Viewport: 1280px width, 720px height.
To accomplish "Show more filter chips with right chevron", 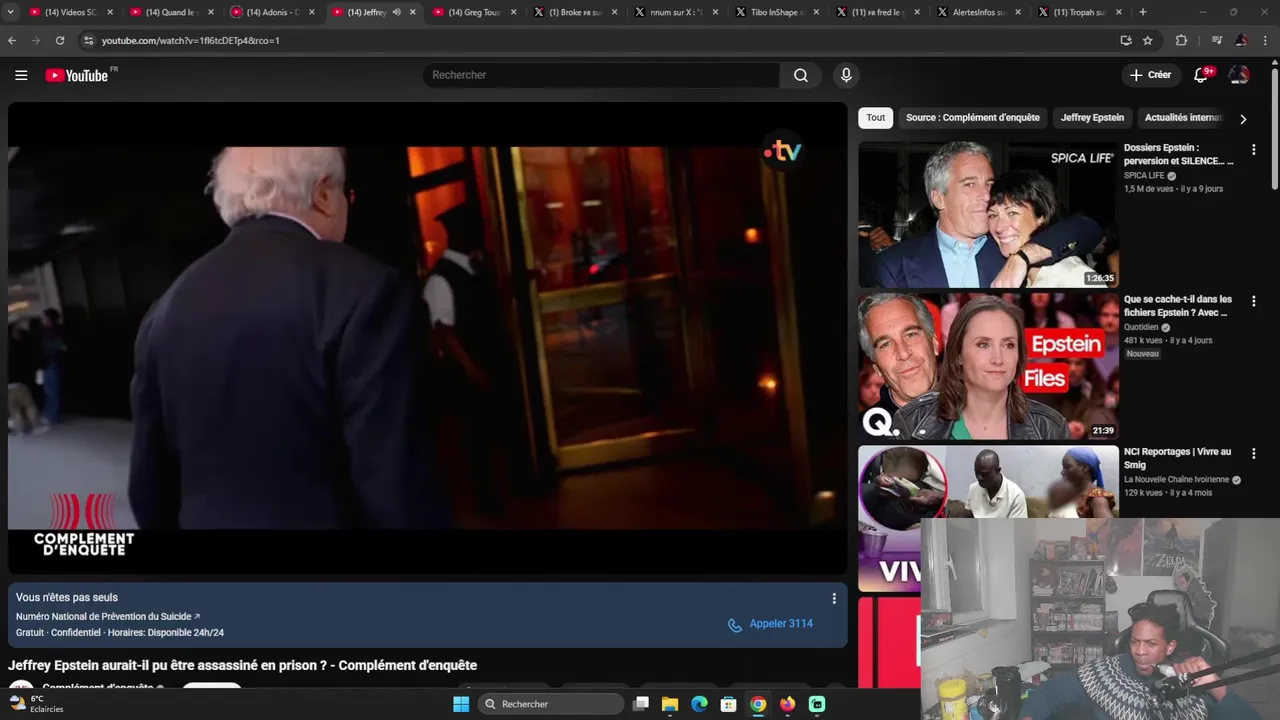I will (x=1243, y=119).
